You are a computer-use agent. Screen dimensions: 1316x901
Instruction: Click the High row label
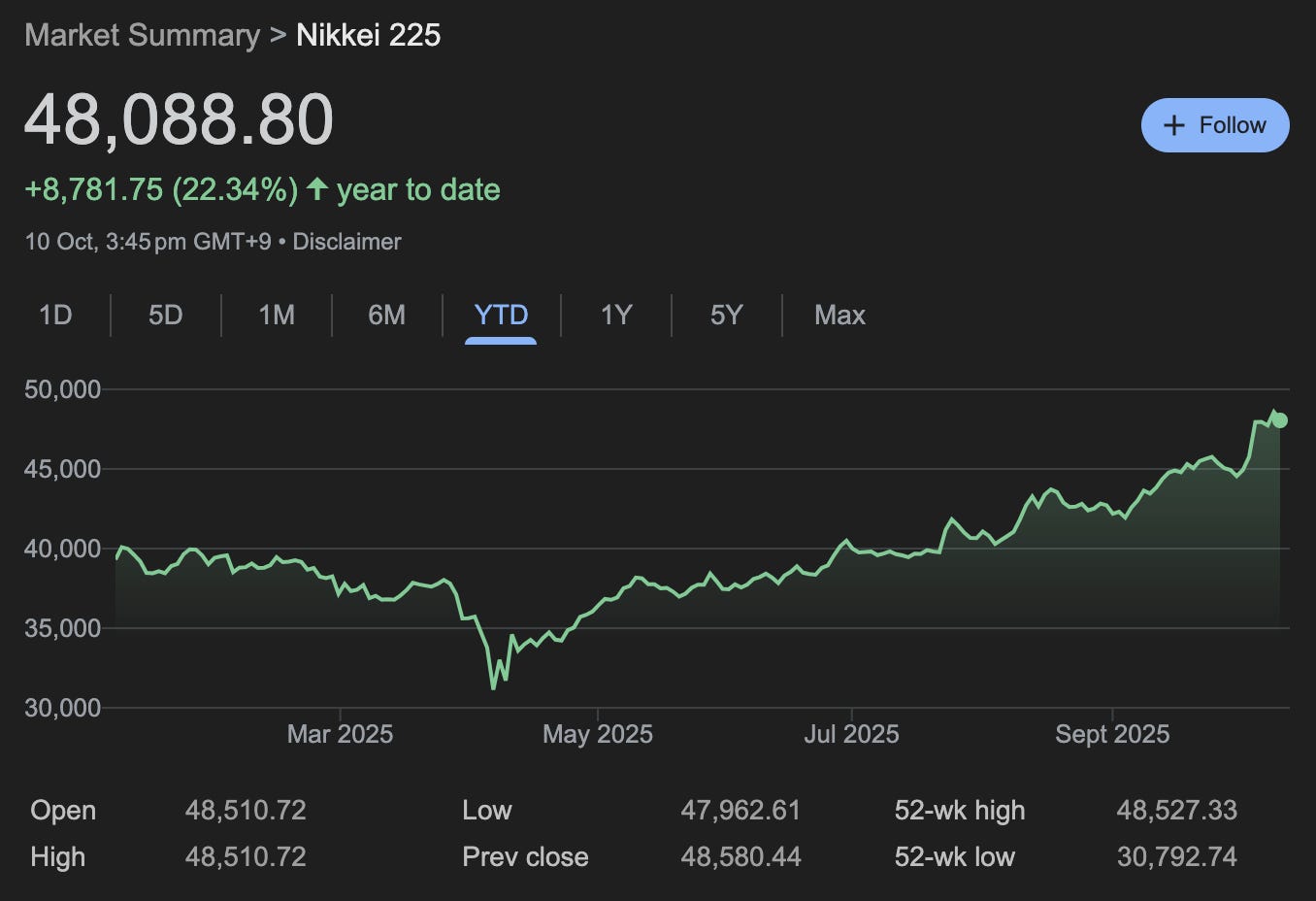(58, 856)
